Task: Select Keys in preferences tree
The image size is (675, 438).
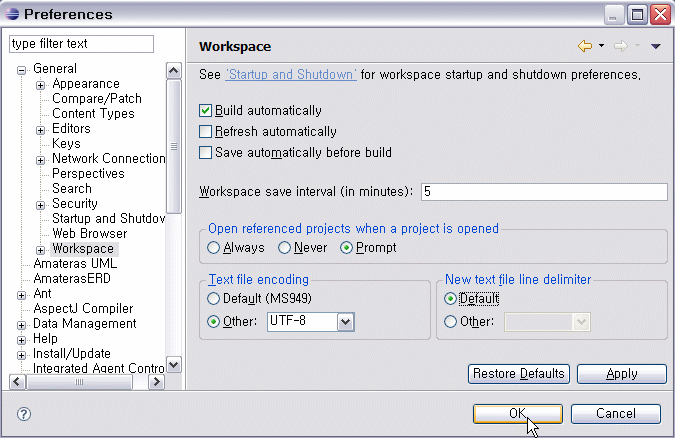Action: point(66,143)
